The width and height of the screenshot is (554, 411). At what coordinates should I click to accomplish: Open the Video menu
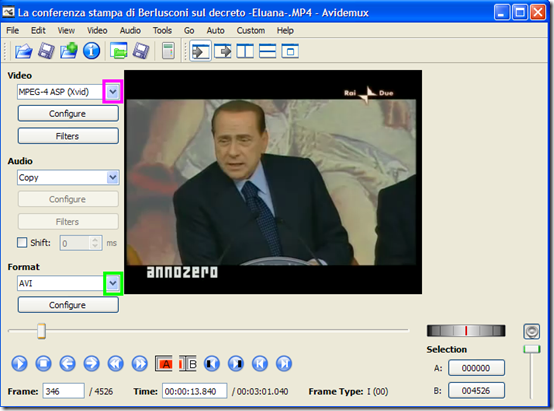(x=97, y=31)
